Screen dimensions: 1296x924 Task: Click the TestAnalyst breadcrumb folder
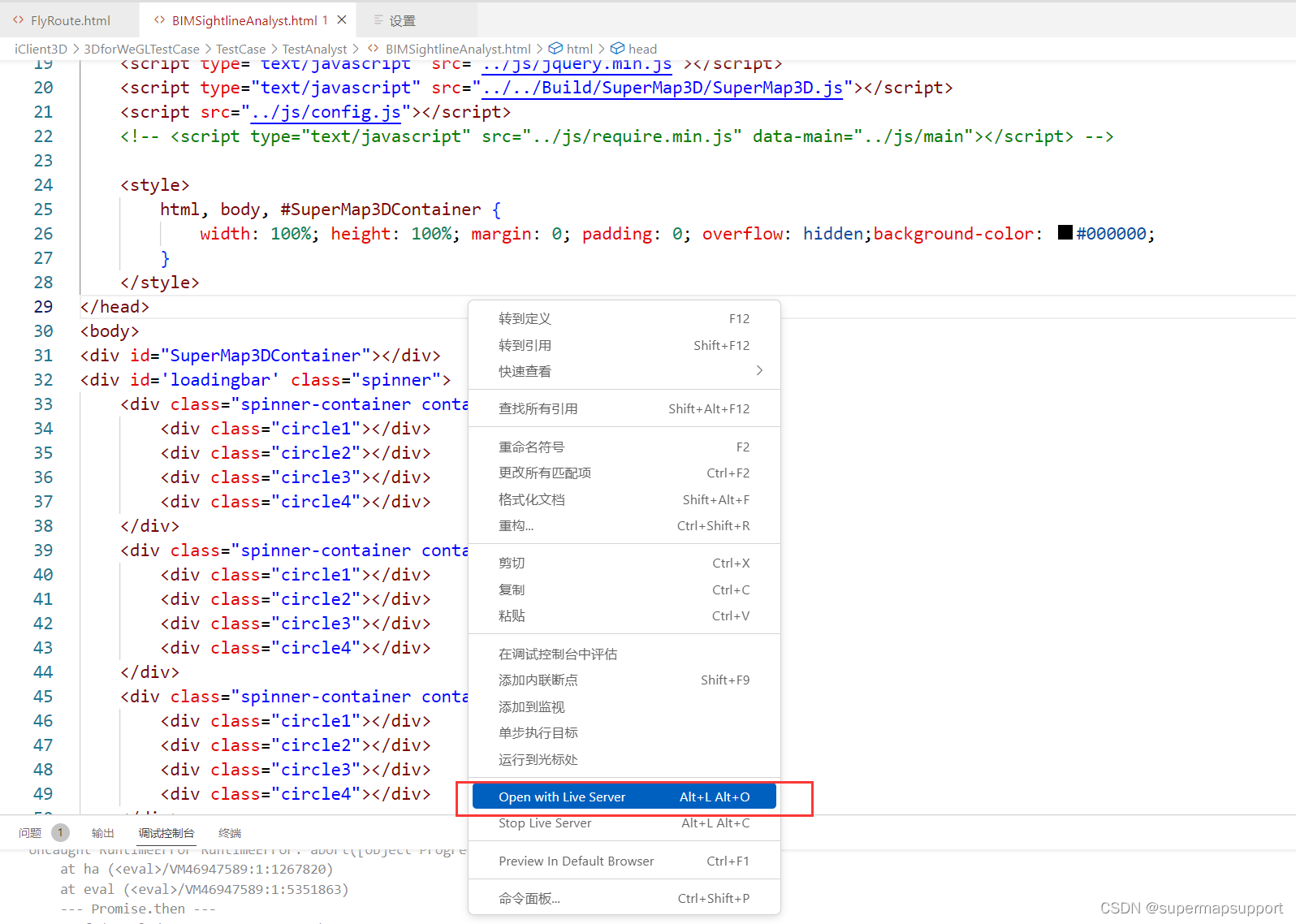314,50
